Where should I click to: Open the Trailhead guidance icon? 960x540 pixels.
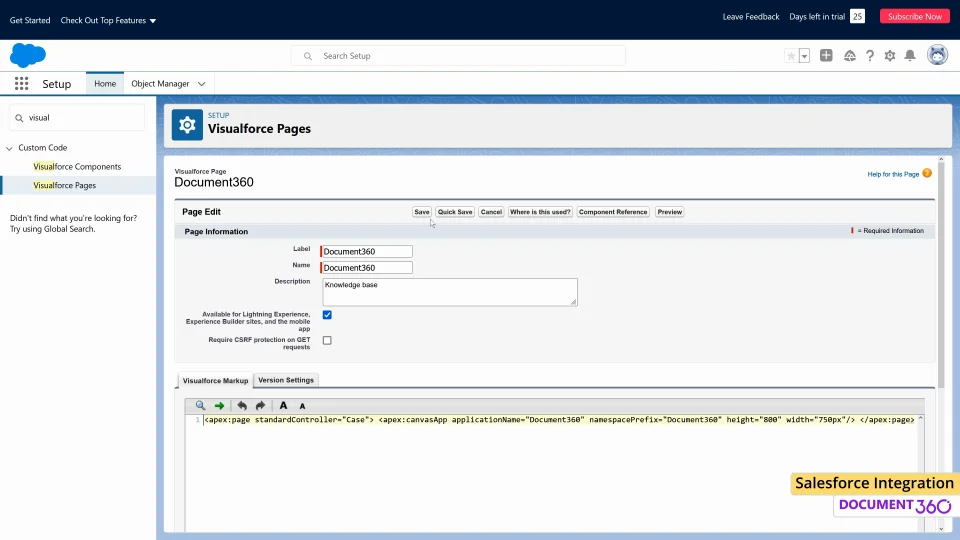[x=850, y=56]
